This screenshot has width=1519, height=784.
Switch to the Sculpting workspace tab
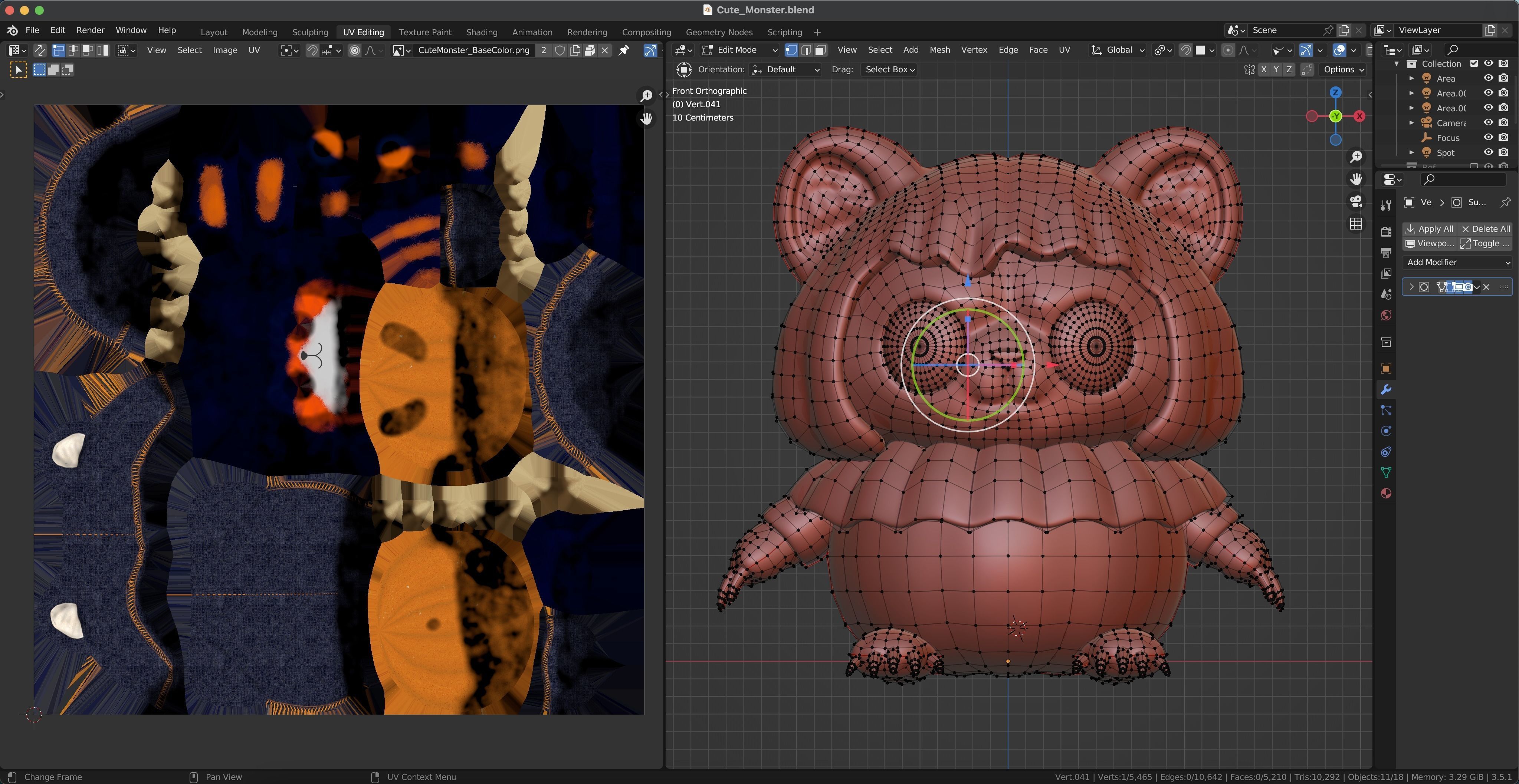click(x=310, y=32)
